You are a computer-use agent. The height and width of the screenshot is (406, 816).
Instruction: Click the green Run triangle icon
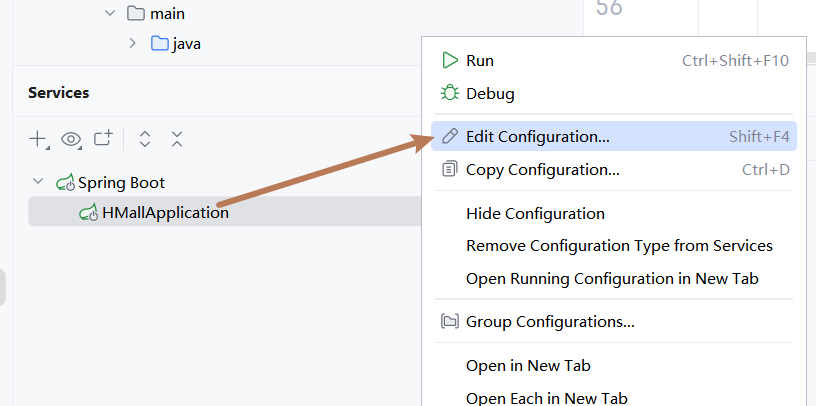450,61
